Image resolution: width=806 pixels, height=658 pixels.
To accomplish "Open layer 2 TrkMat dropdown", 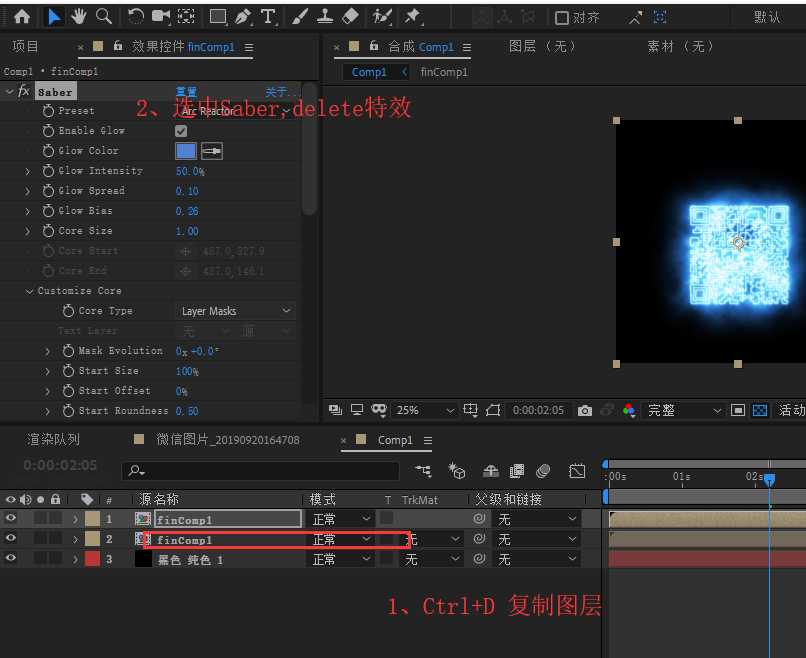I will click(431, 539).
